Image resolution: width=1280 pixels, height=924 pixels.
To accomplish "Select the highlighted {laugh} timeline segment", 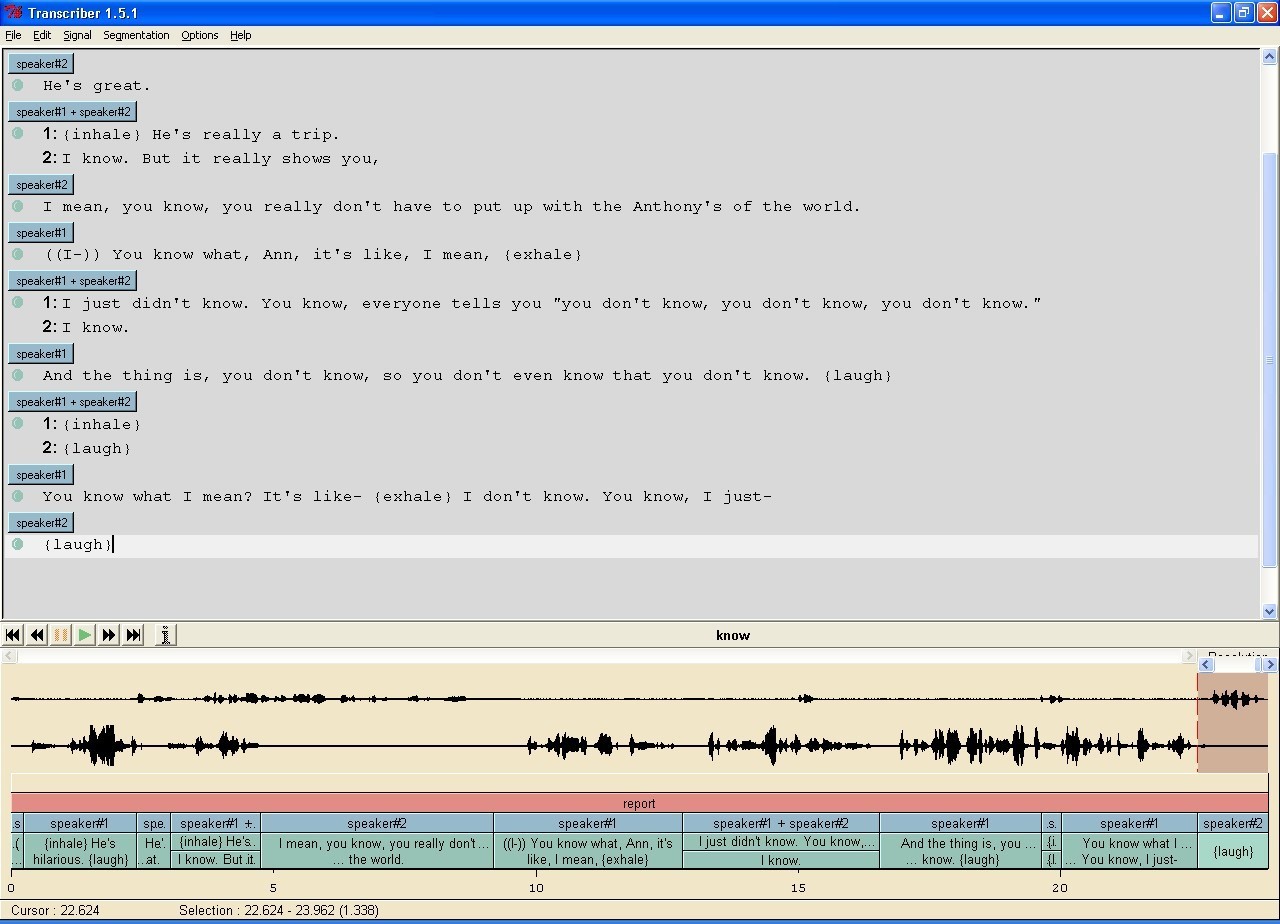I will coord(1233,851).
